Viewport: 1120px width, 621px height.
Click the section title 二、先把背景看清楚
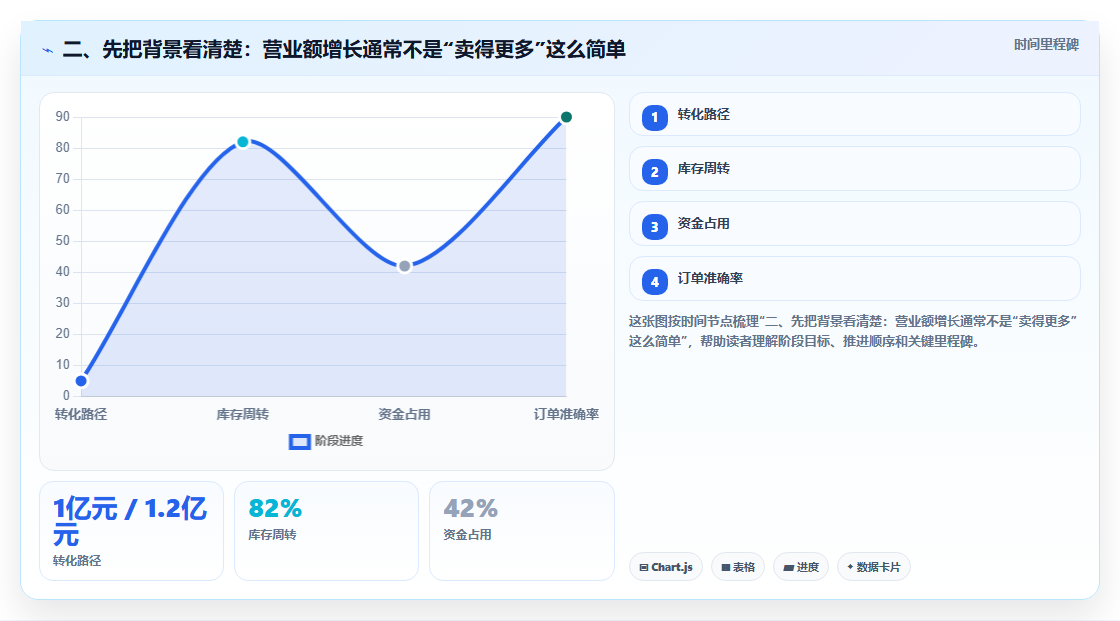coord(344,49)
